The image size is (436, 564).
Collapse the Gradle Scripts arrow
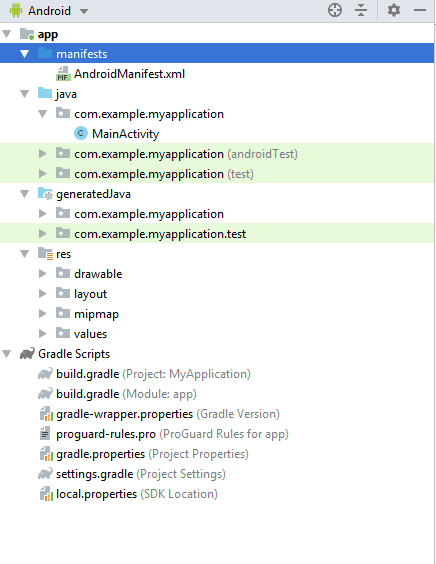pyautogui.click(x=7, y=354)
